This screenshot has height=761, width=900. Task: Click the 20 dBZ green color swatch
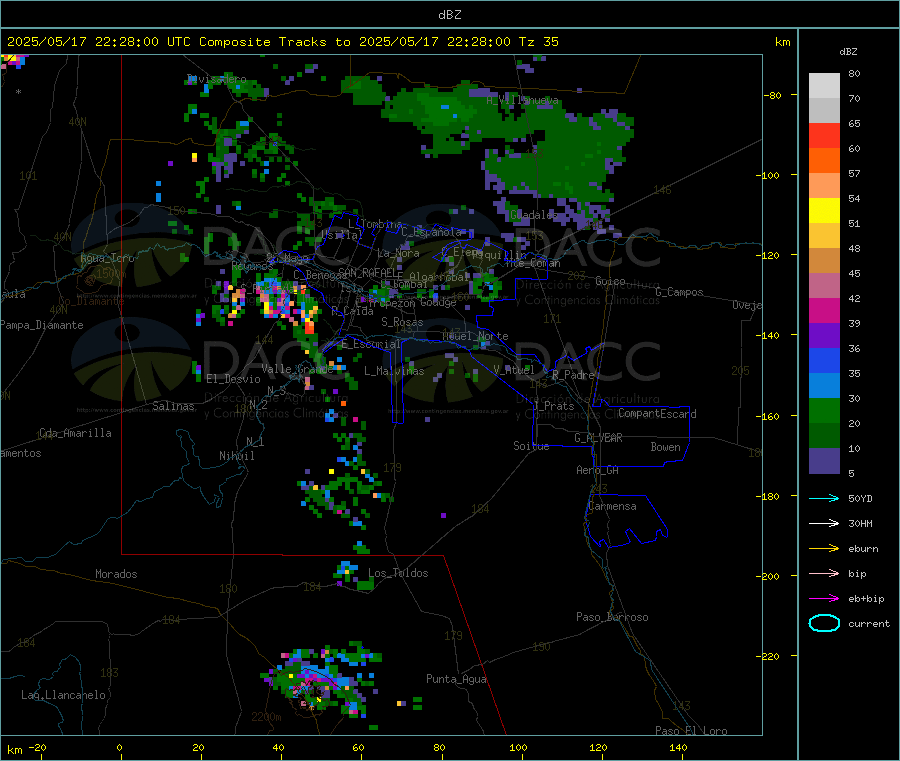824,410
